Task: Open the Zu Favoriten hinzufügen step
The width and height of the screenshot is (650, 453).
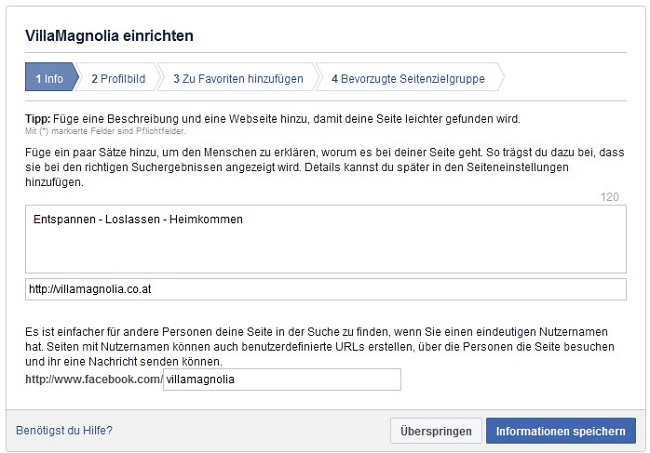Action: pos(238,77)
